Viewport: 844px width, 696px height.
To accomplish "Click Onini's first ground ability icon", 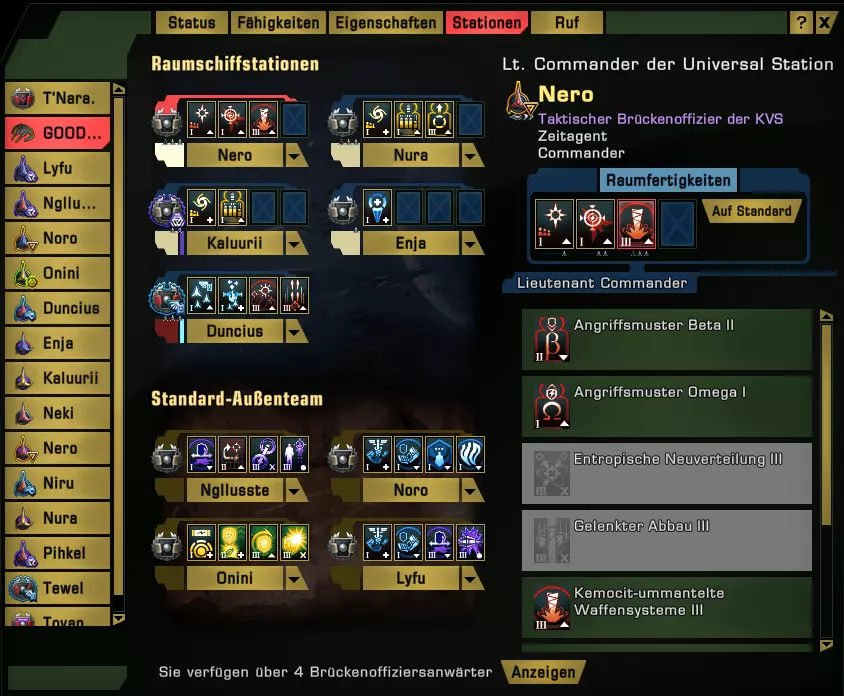I will click(202, 542).
